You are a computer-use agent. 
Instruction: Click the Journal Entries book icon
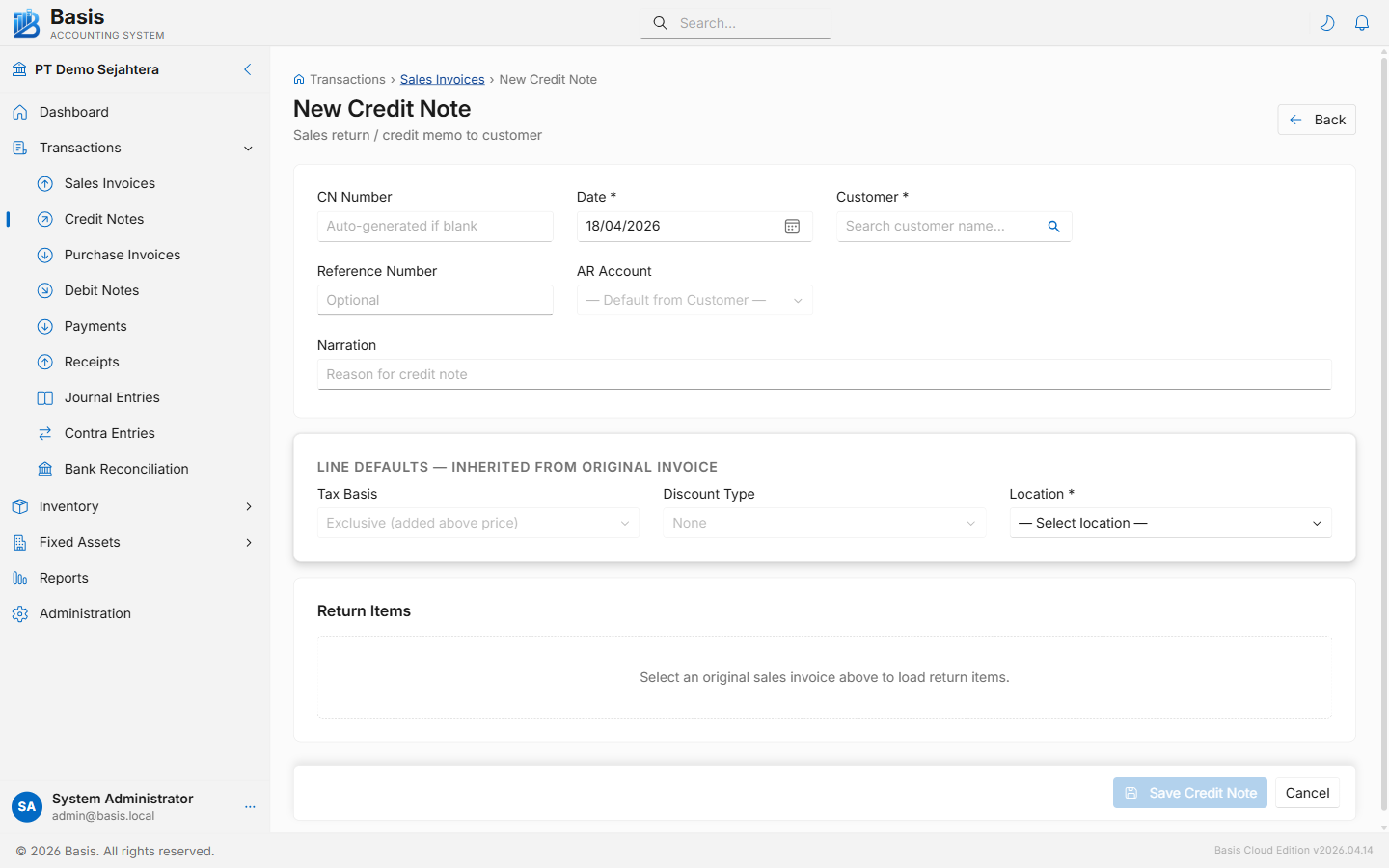click(x=45, y=397)
